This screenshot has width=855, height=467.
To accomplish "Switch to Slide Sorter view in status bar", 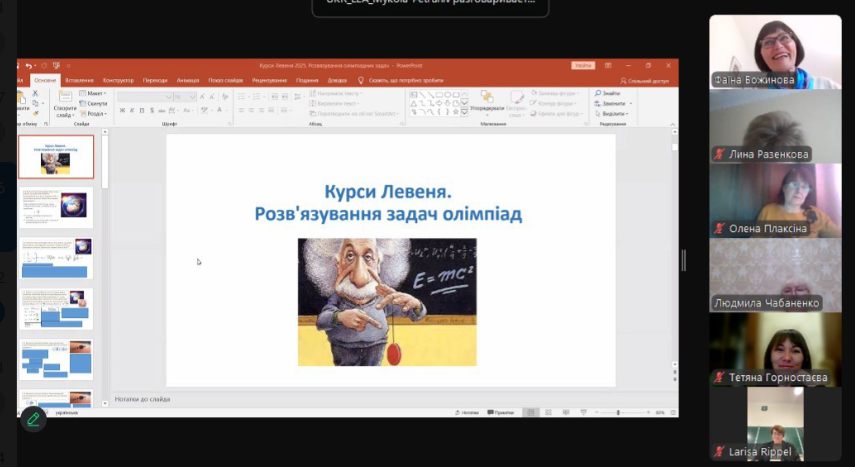I will 548,412.
